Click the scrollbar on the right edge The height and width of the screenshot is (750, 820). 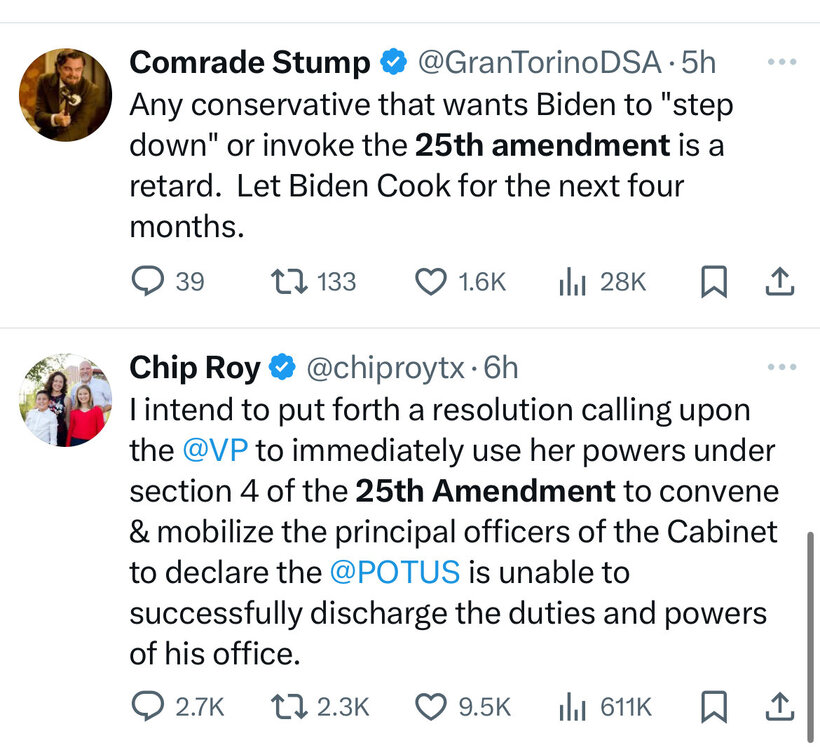click(810, 610)
